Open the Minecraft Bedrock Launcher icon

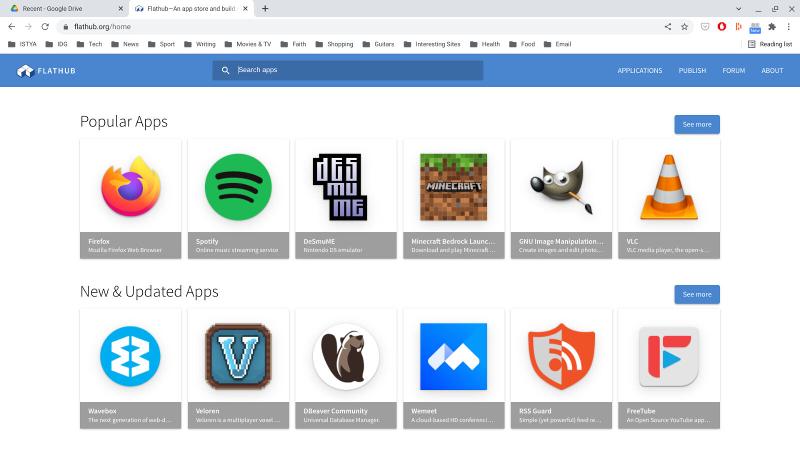(454, 187)
